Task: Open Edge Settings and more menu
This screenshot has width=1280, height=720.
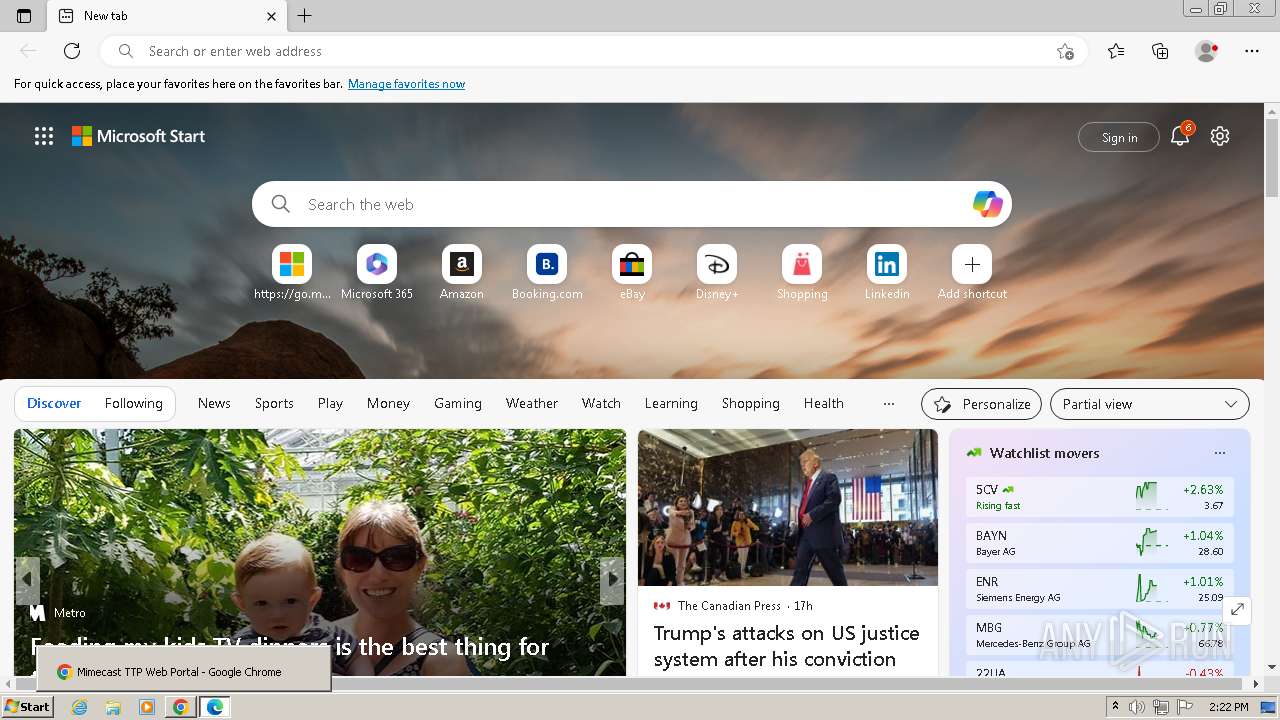Action: (x=1252, y=51)
